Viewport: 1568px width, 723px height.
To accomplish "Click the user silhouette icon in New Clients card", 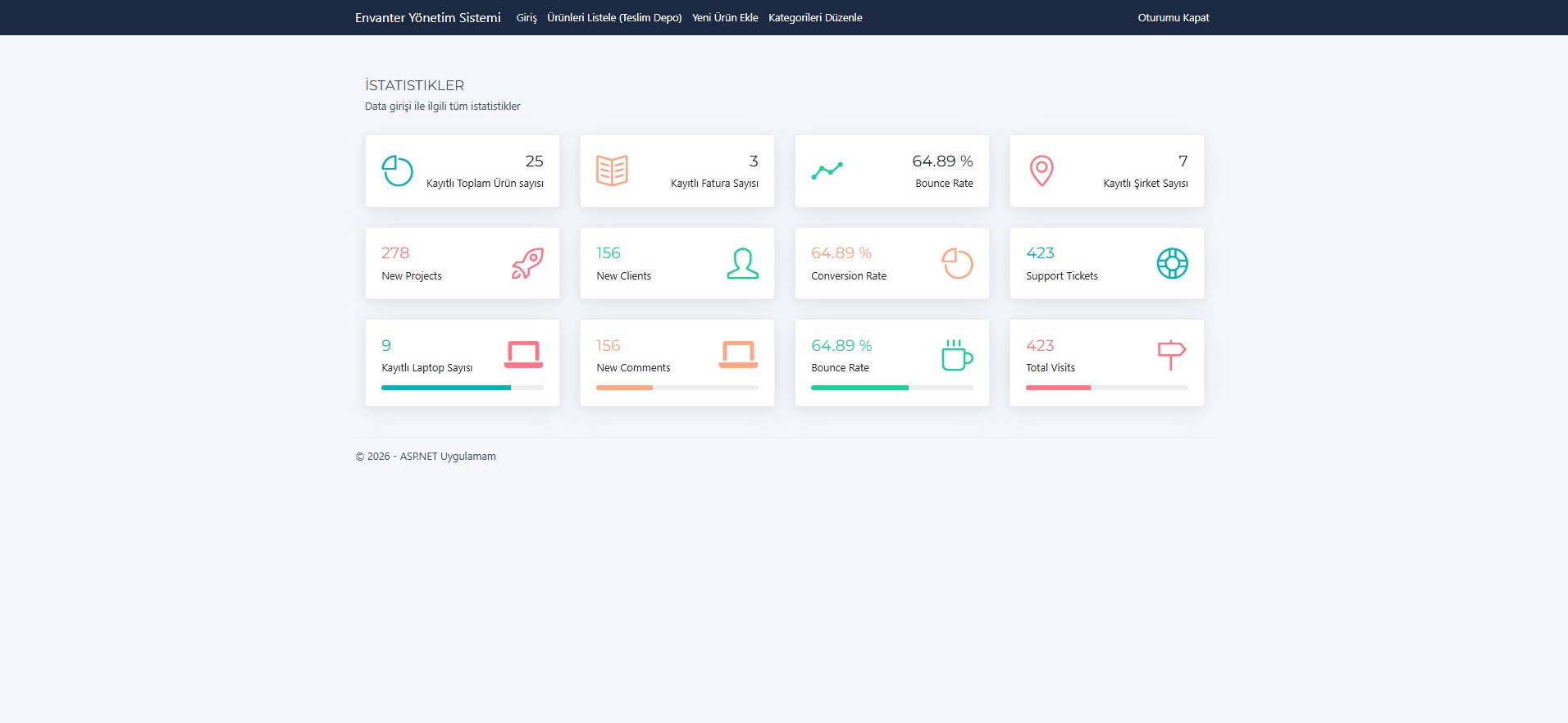I will click(742, 263).
